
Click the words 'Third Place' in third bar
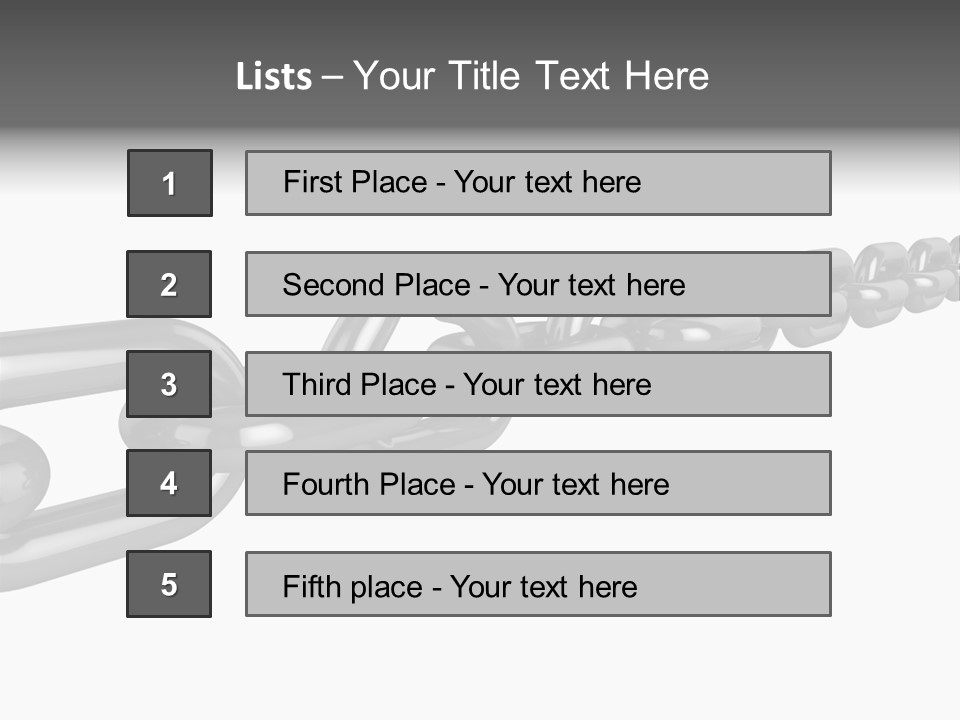(359, 384)
